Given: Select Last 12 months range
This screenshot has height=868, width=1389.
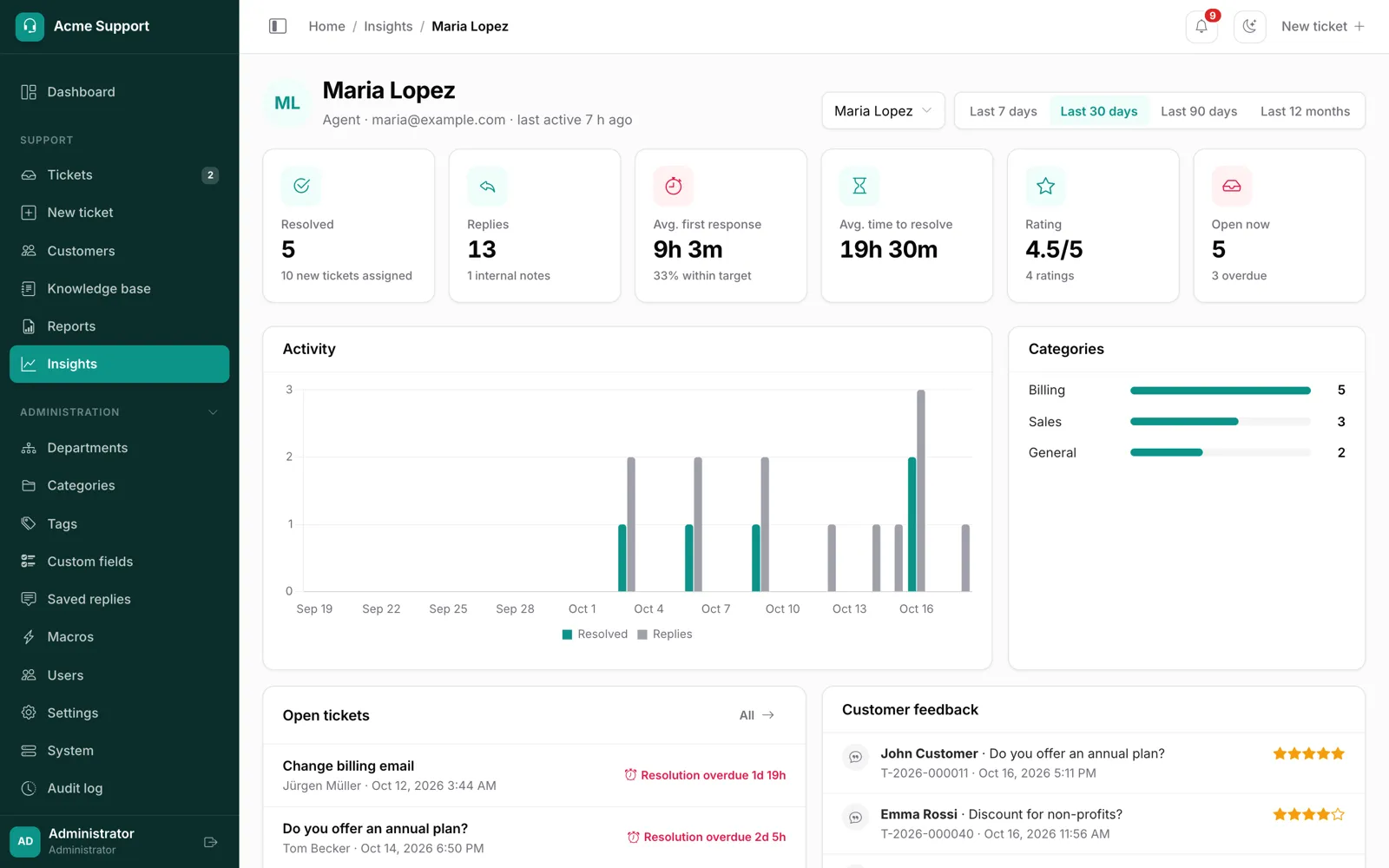Looking at the screenshot, I should (1305, 111).
